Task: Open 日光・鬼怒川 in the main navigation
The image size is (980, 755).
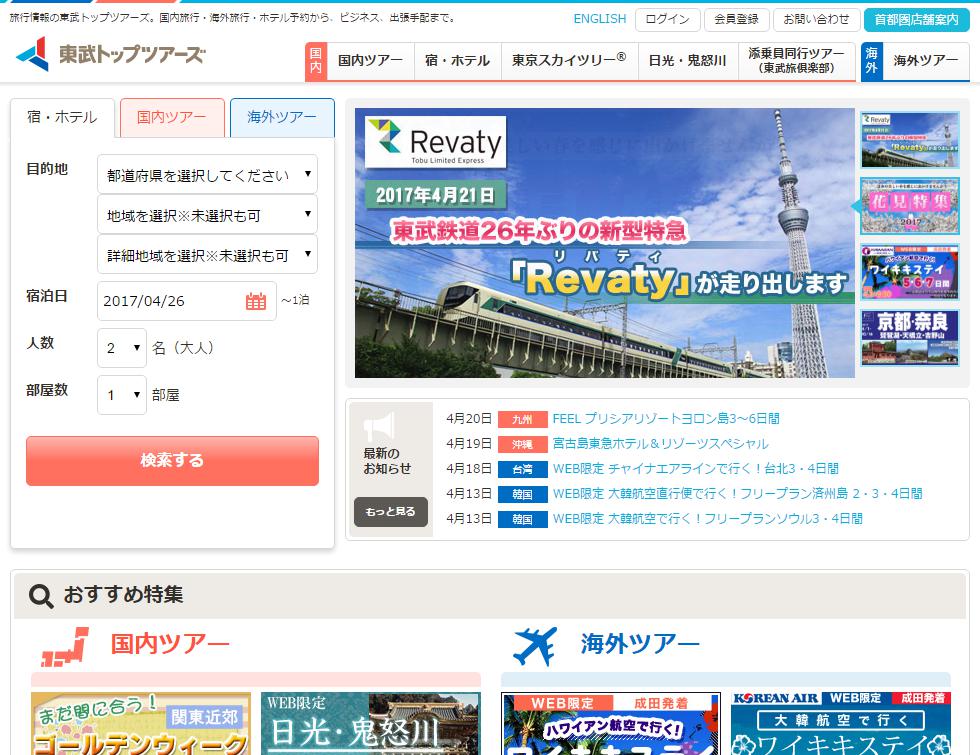Action: coord(688,61)
